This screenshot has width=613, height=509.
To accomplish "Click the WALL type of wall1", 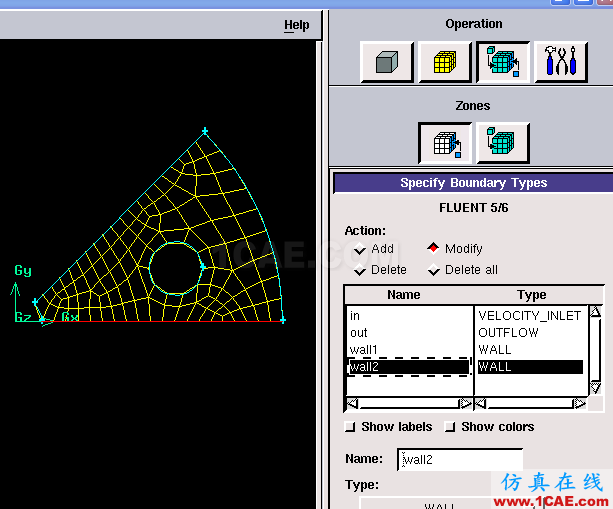I will [x=495, y=349].
